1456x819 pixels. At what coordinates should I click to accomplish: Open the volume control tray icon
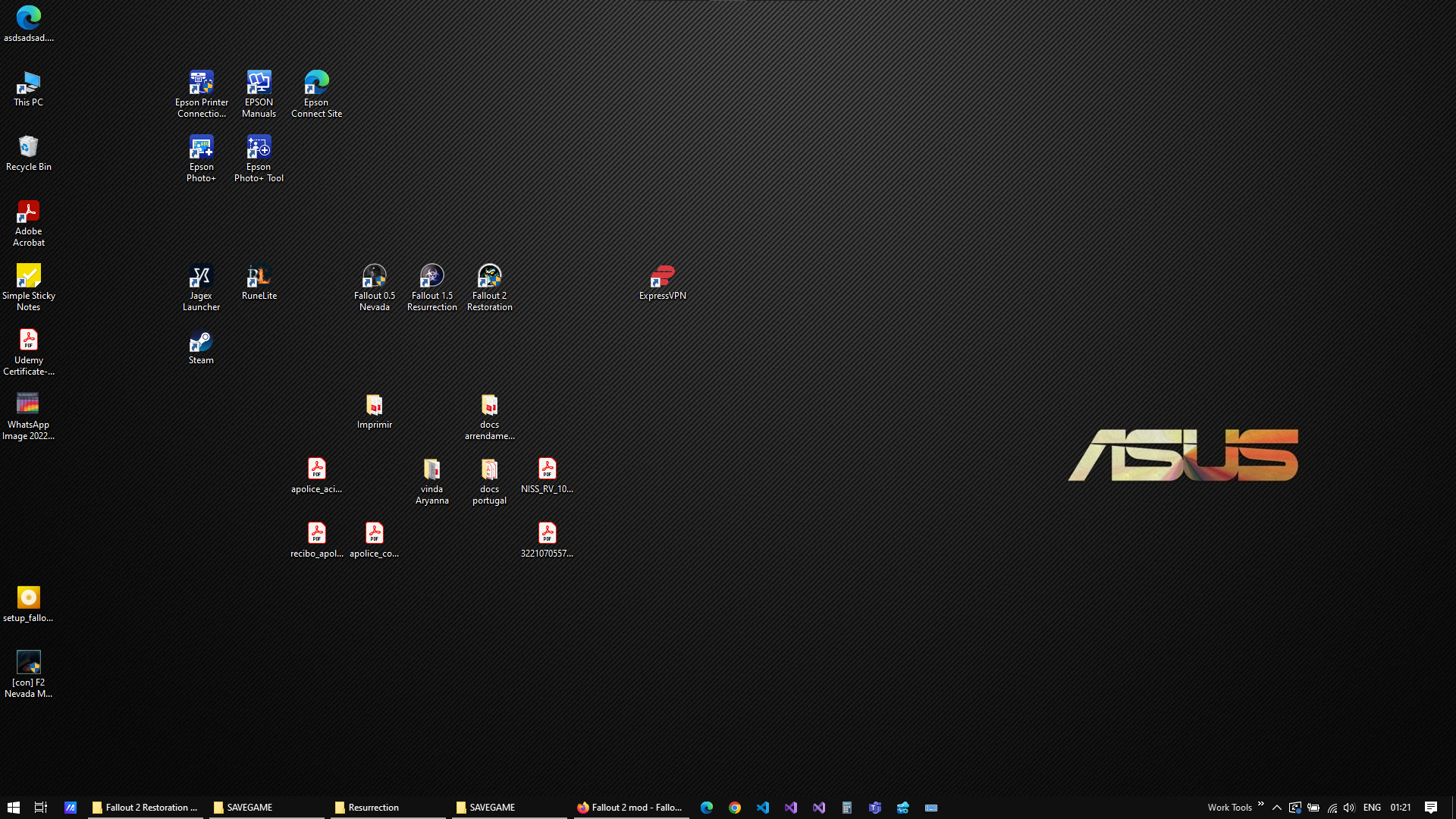point(1349,808)
